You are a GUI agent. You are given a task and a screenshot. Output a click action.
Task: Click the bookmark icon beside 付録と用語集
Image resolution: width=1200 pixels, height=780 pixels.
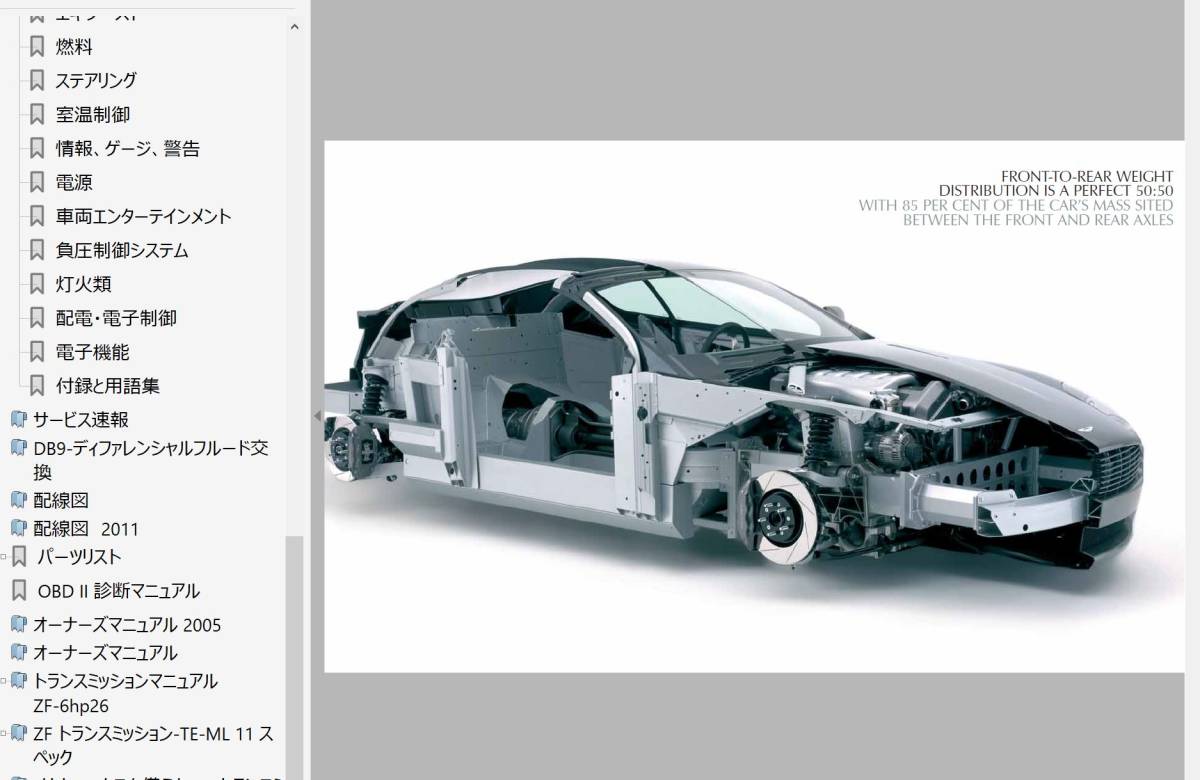[37, 385]
